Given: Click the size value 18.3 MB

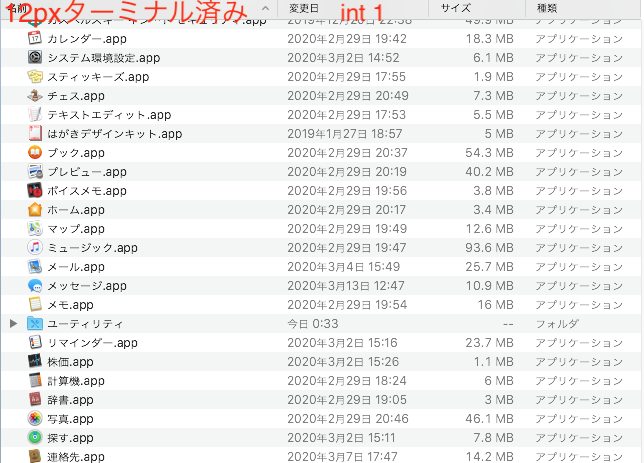Looking at the screenshot, I should pyautogui.click(x=489, y=39).
